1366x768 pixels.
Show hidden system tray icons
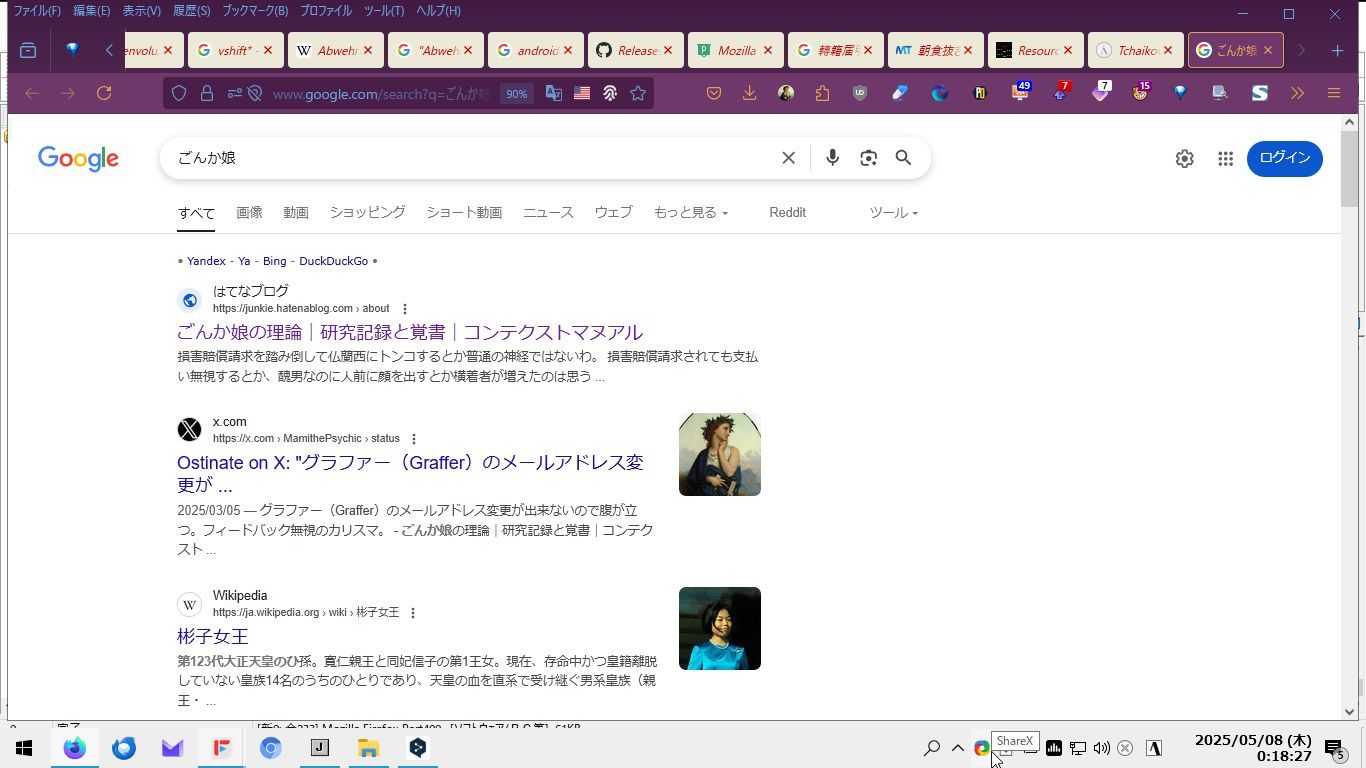(957, 748)
